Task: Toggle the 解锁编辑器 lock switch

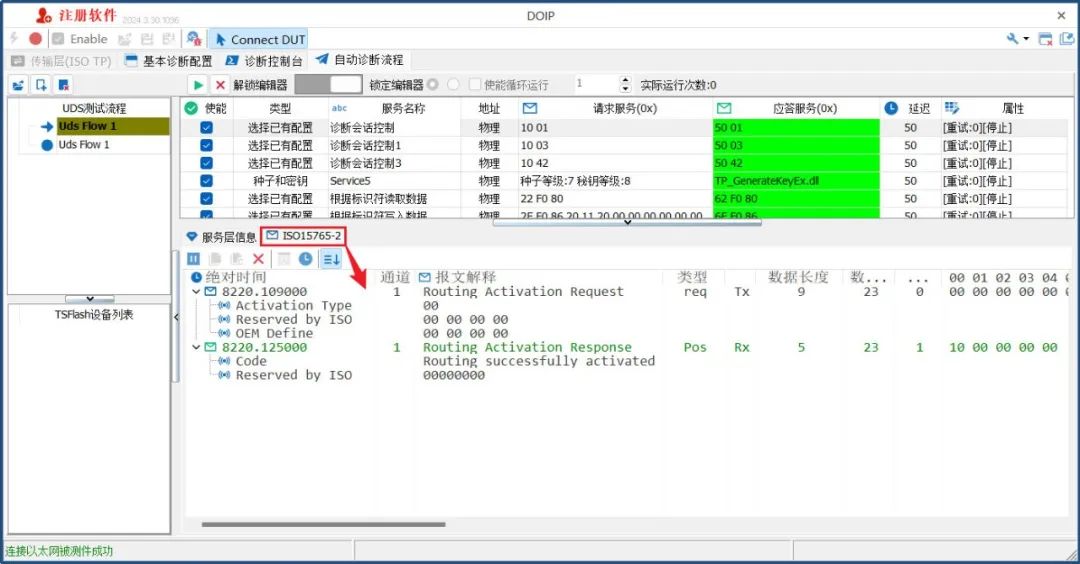Action: pos(329,85)
